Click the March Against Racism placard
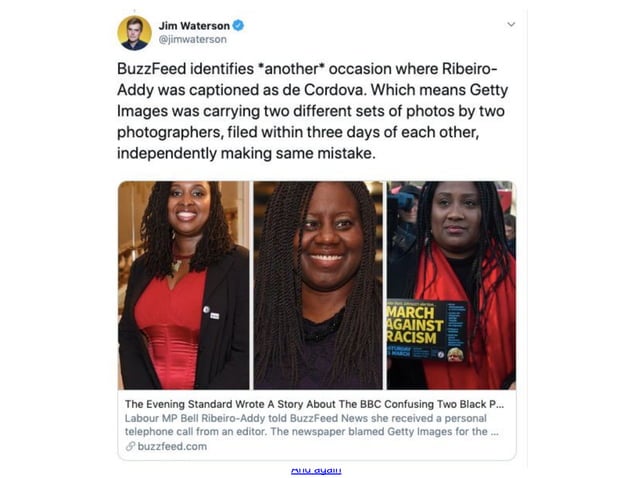This screenshot has height=478, width=638. point(426,330)
